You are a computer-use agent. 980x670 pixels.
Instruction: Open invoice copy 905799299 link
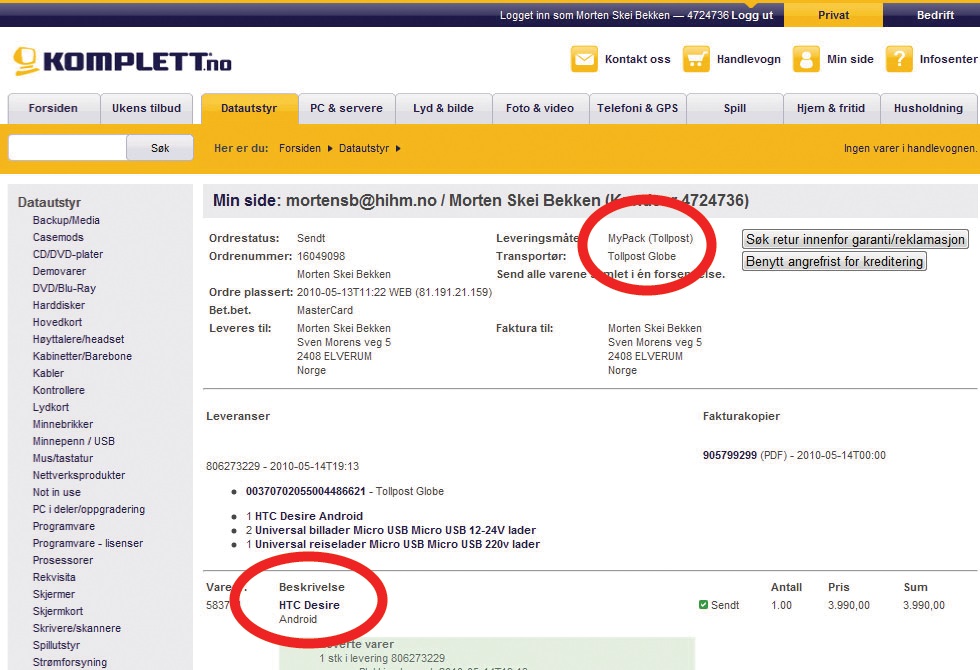coord(731,455)
